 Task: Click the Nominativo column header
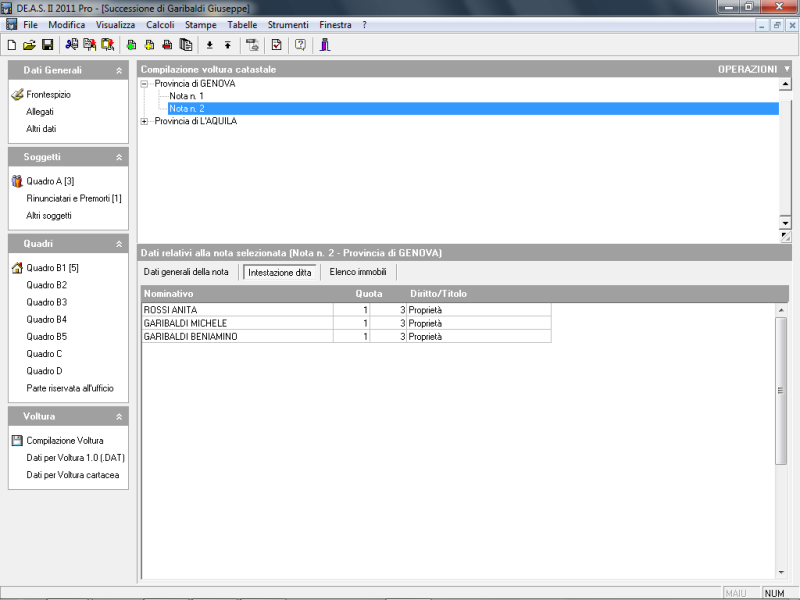coord(168,293)
